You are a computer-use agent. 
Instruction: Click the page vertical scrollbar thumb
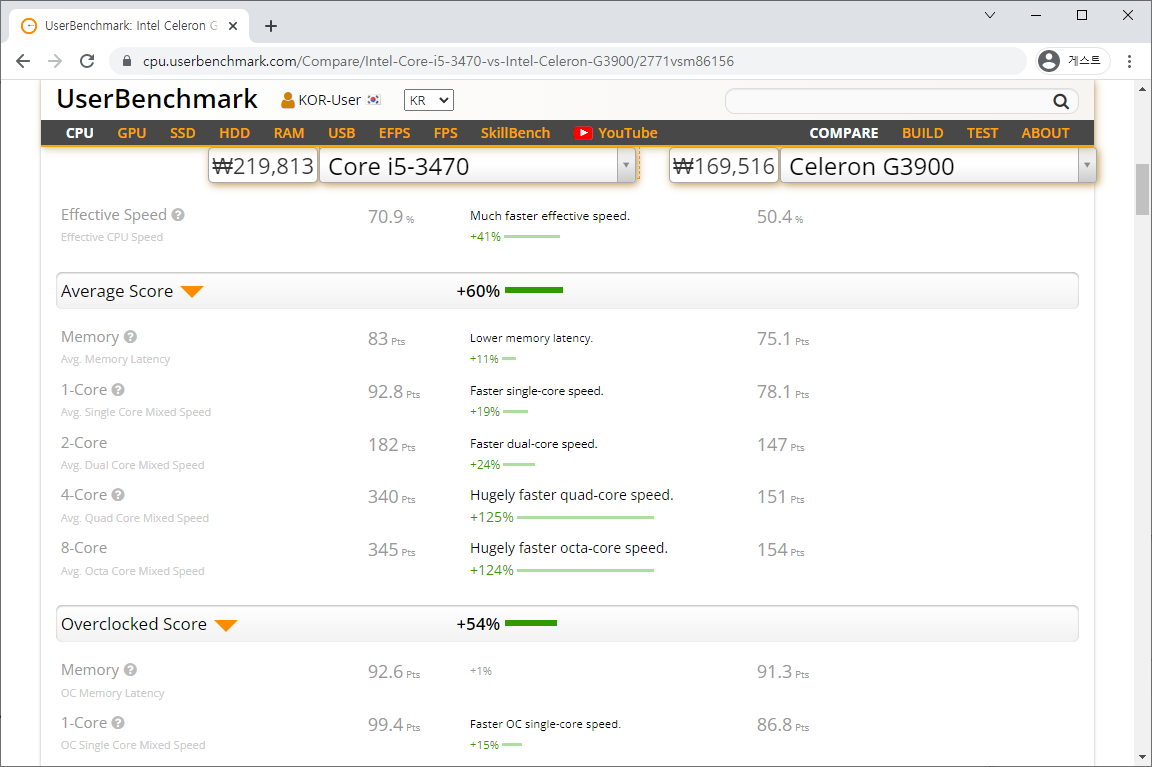(1142, 189)
